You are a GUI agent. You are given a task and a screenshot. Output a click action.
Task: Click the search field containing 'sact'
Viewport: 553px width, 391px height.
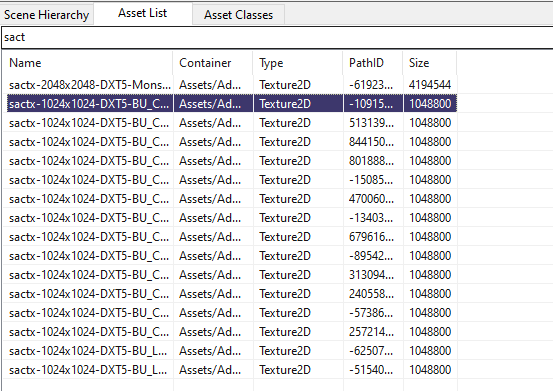(277, 37)
